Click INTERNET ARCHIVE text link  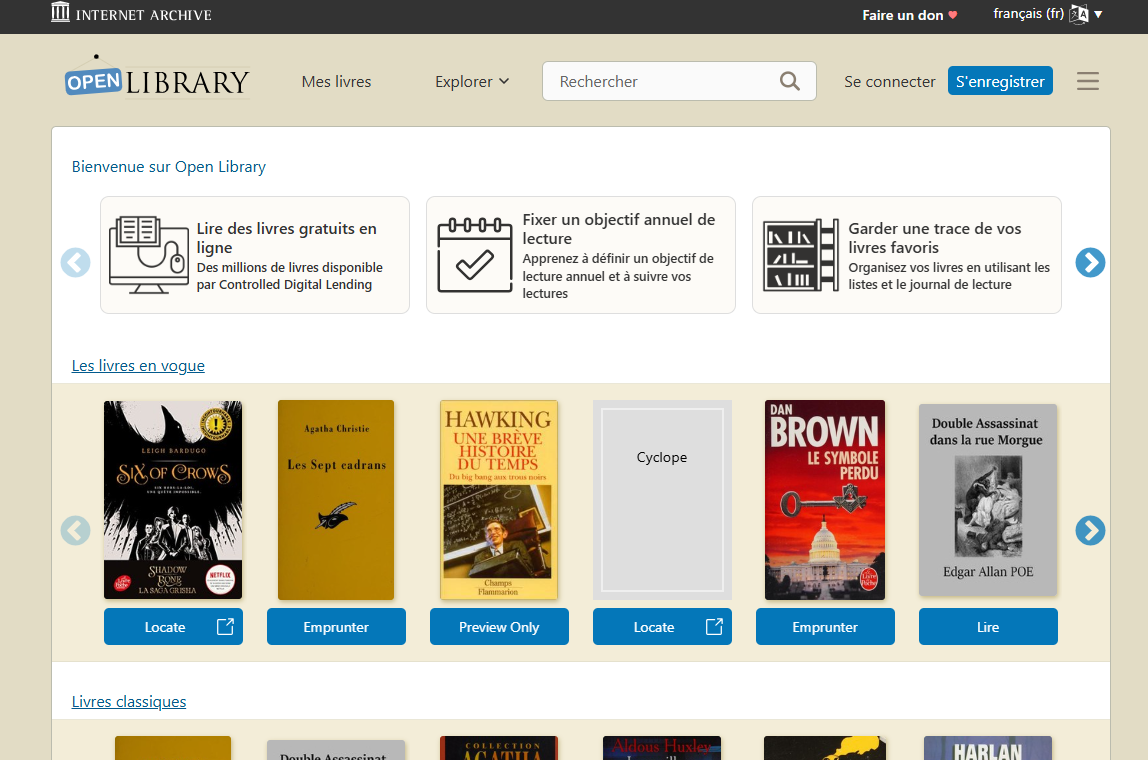tap(144, 15)
